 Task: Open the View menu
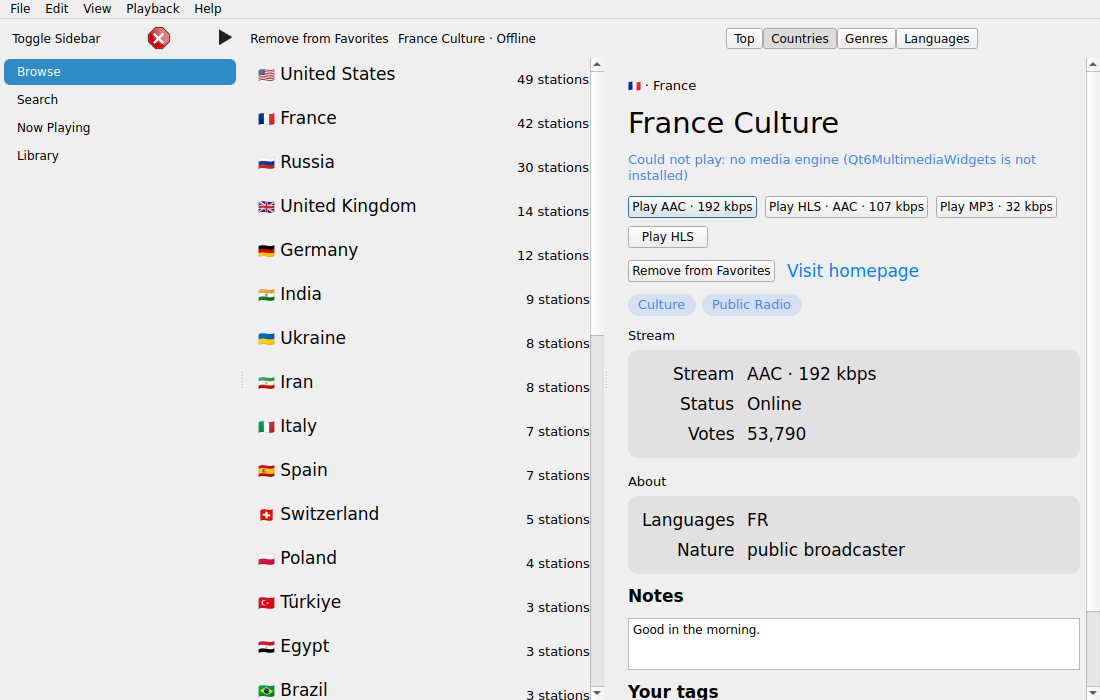pyautogui.click(x=97, y=8)
